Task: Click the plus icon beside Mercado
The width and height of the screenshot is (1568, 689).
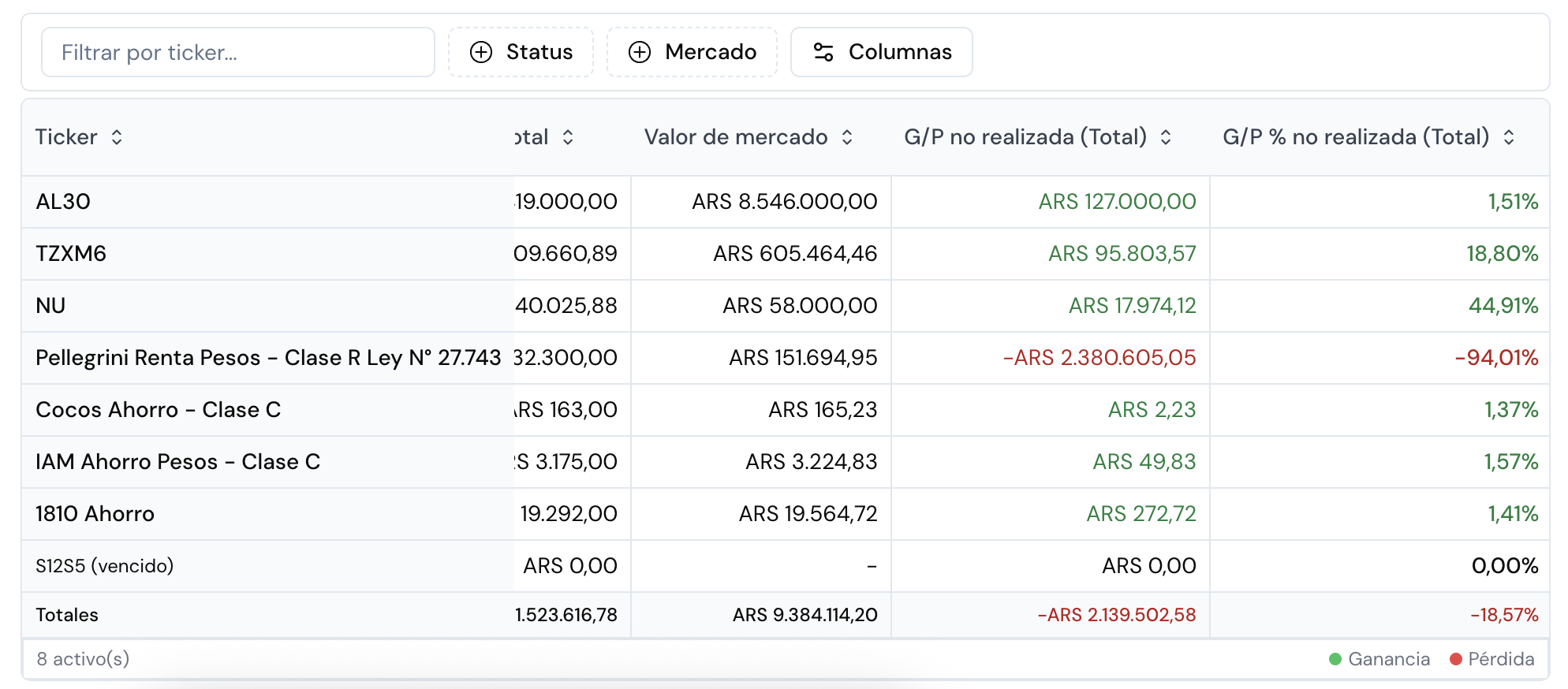Action: tap(639, 52)
